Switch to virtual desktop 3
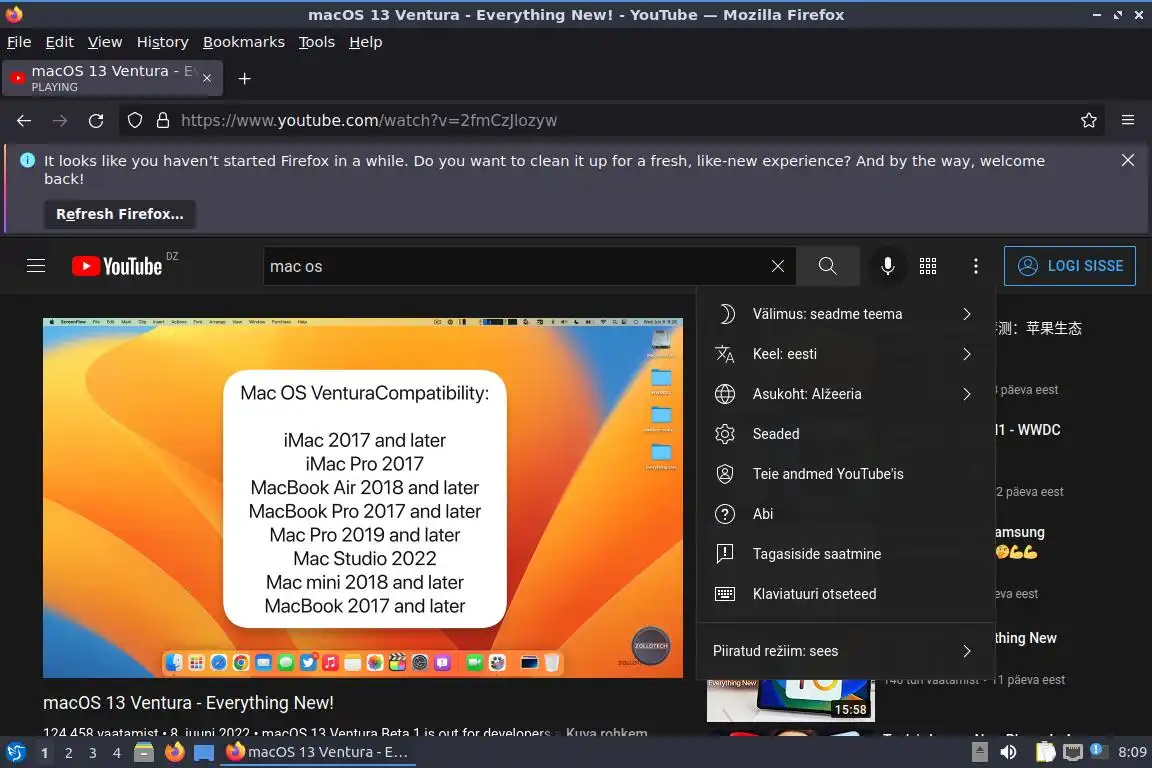Screen dimensions: 1152x768 [x=93, y=753]
